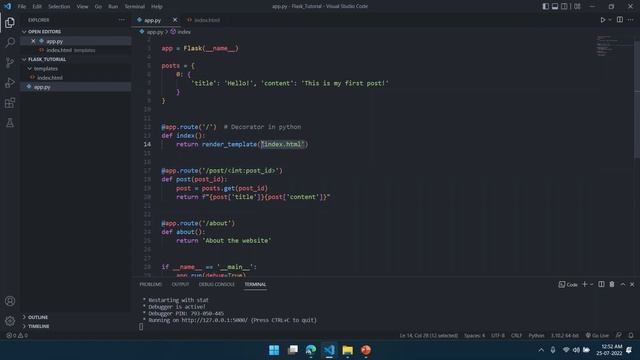This screenshot has width=640, height=360.
Task: Open the Source Control view
Action: [10, 62]
